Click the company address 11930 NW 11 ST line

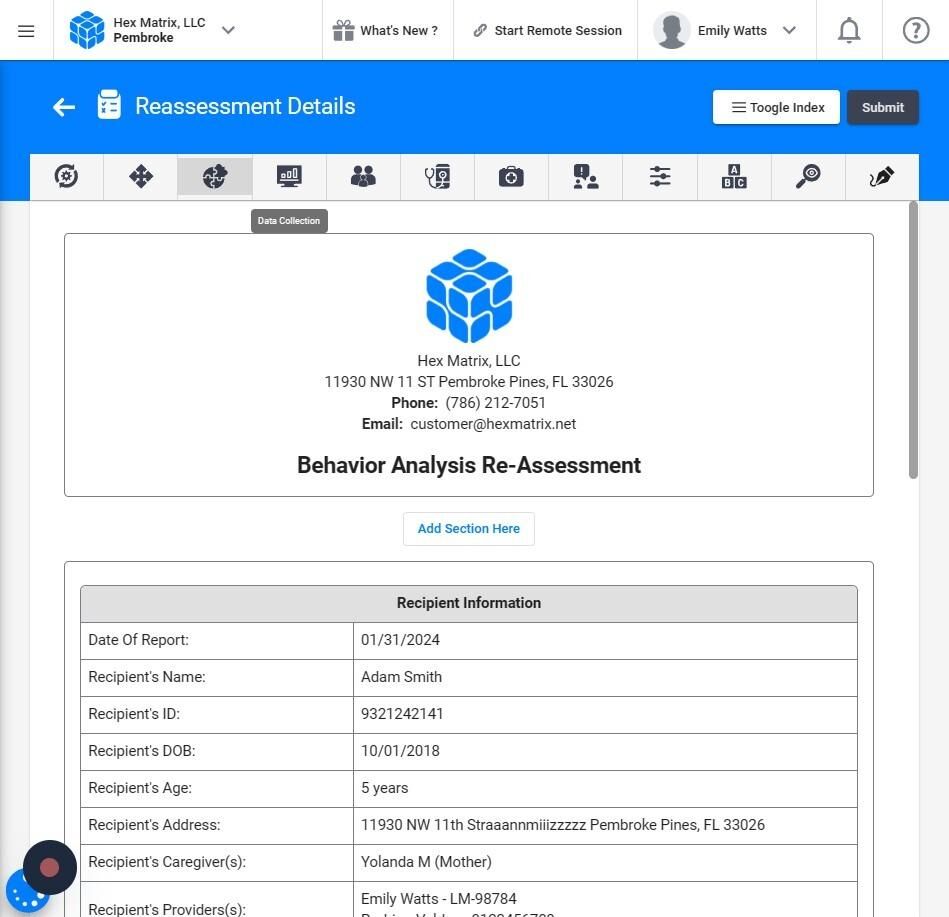point(468,381)
